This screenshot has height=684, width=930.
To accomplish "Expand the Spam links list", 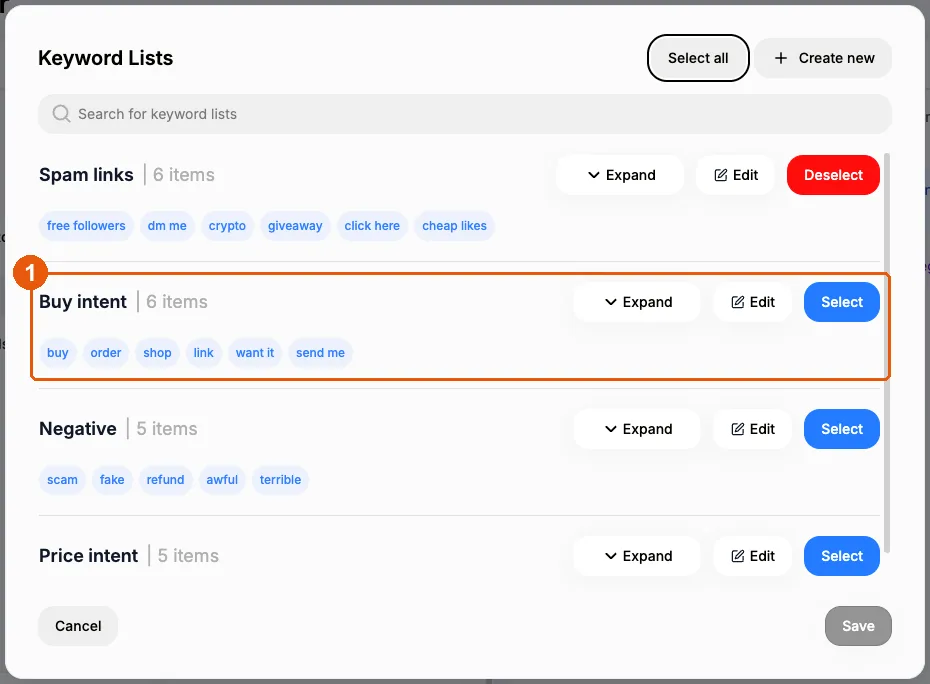I will click(620, 175).
